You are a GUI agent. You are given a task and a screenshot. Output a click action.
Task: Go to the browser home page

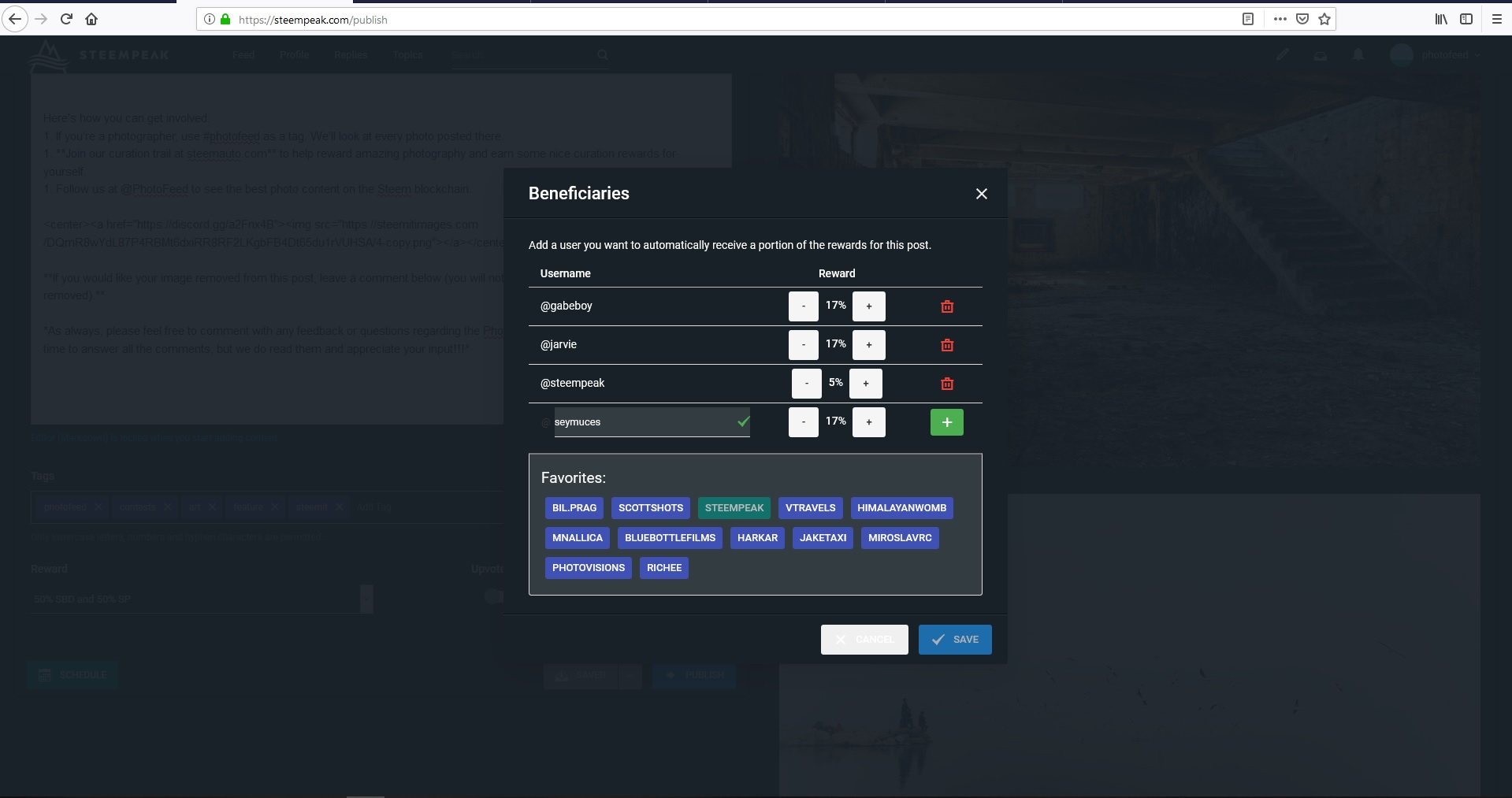pyautogui.click(x=91, y=19)
